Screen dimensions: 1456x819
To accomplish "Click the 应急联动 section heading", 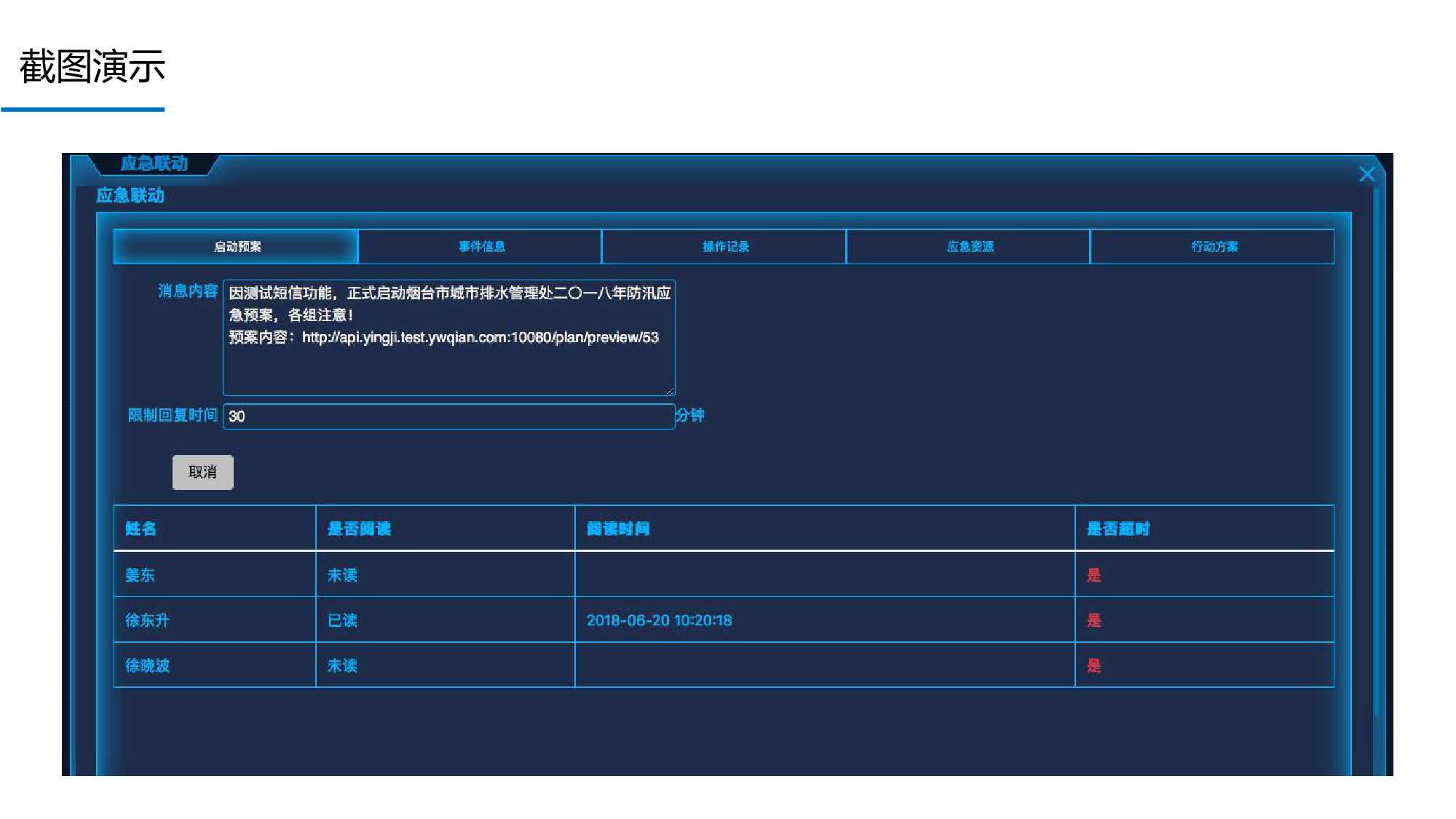I will [x=130, y=195].
